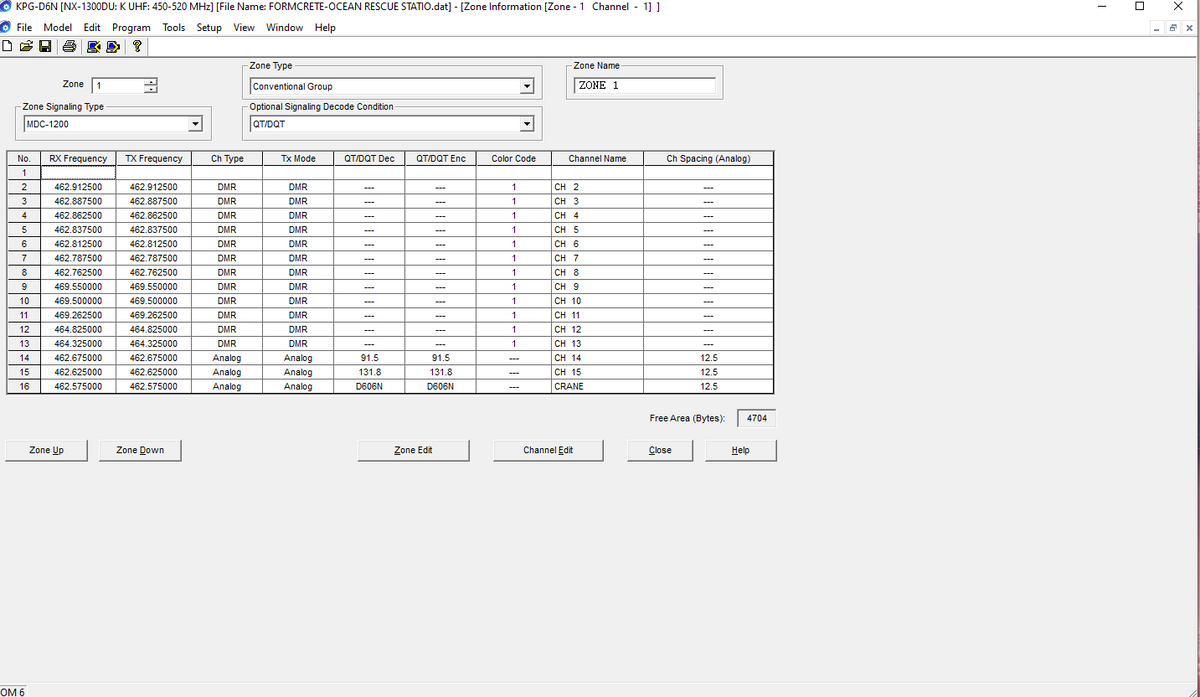The image size is (1200, 697).
Task: Click the KPG-D6N app icon in menu bar
Action: (x=7, y=27)
